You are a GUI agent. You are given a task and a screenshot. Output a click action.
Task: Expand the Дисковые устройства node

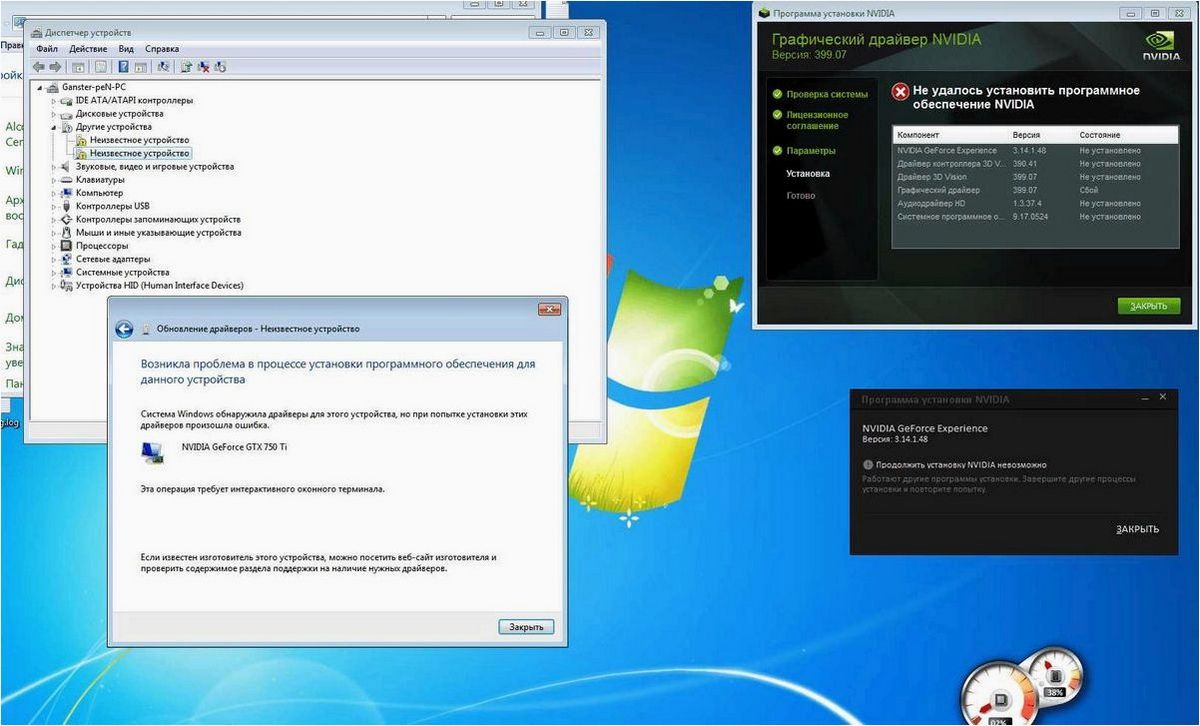pos(54,113)
